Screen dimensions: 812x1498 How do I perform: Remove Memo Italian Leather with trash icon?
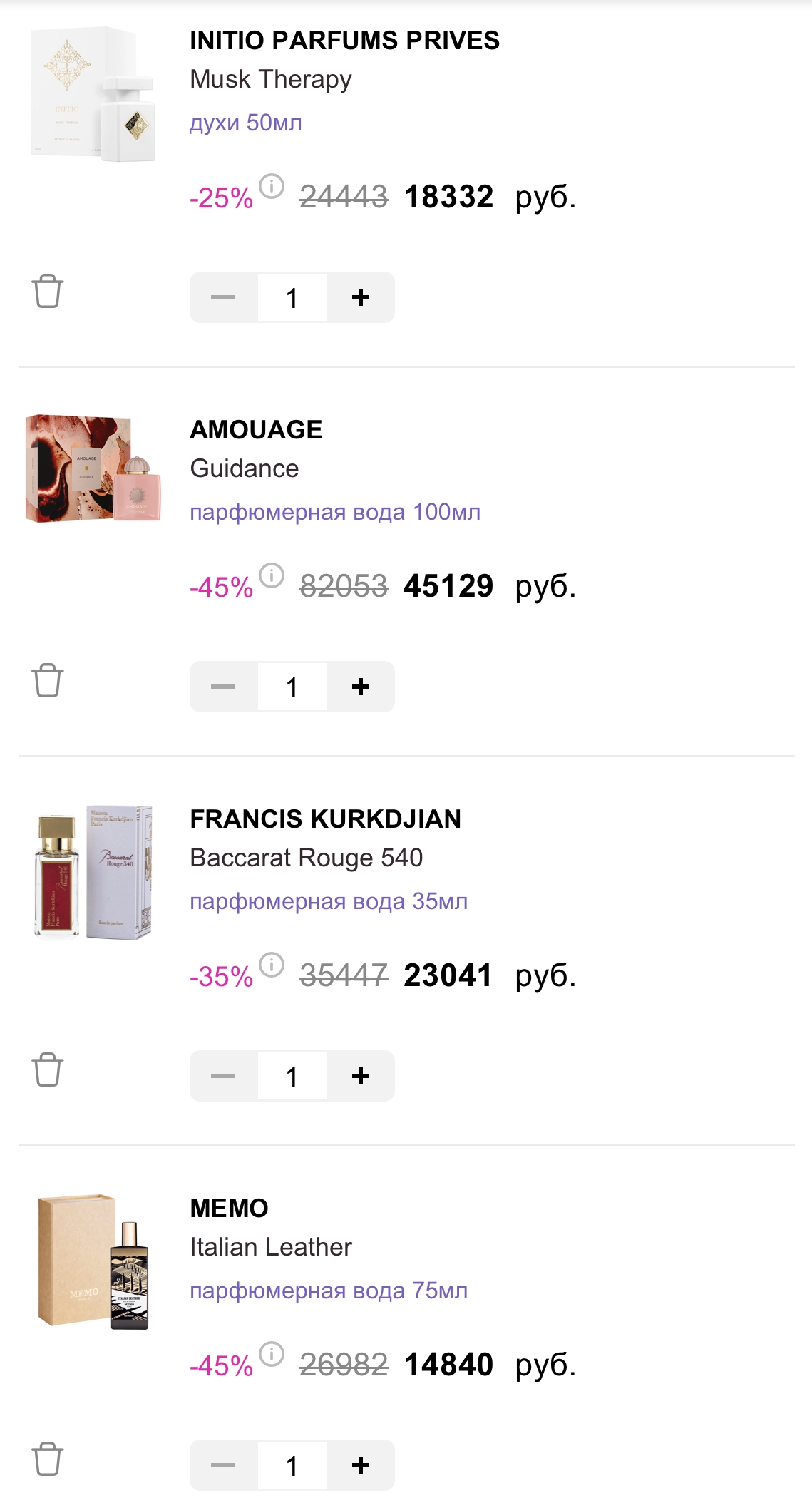pyautogui.click(x=48, y=1459)
